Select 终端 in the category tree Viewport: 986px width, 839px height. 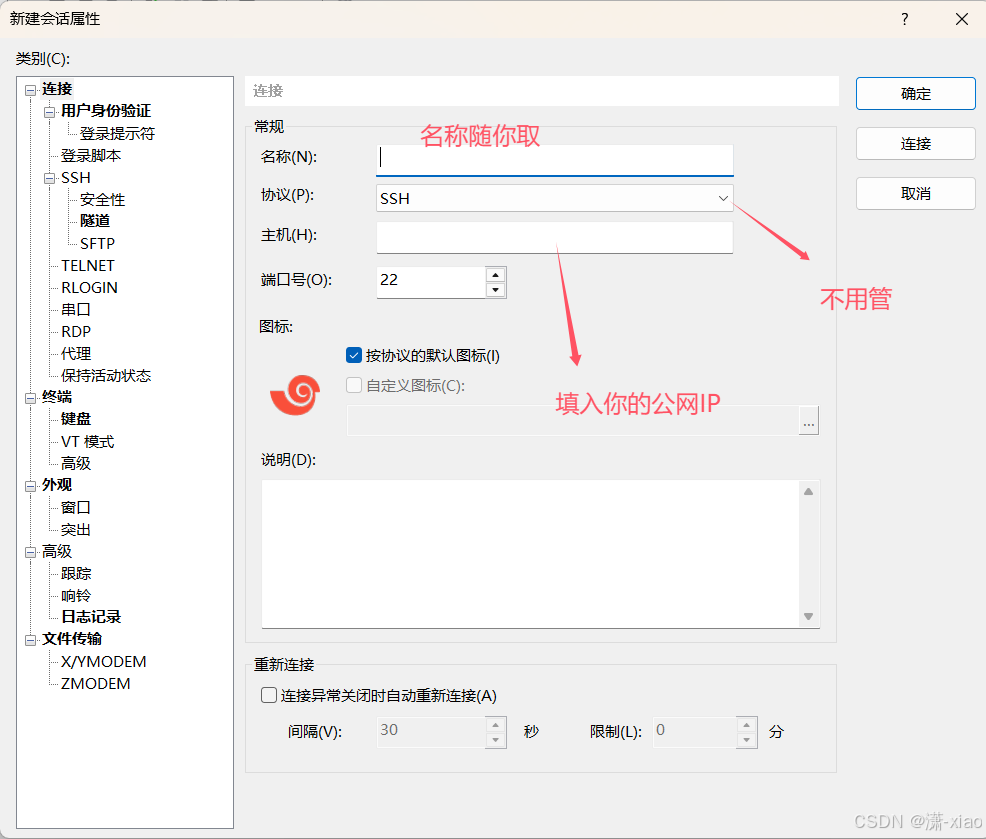coord(57,397)
